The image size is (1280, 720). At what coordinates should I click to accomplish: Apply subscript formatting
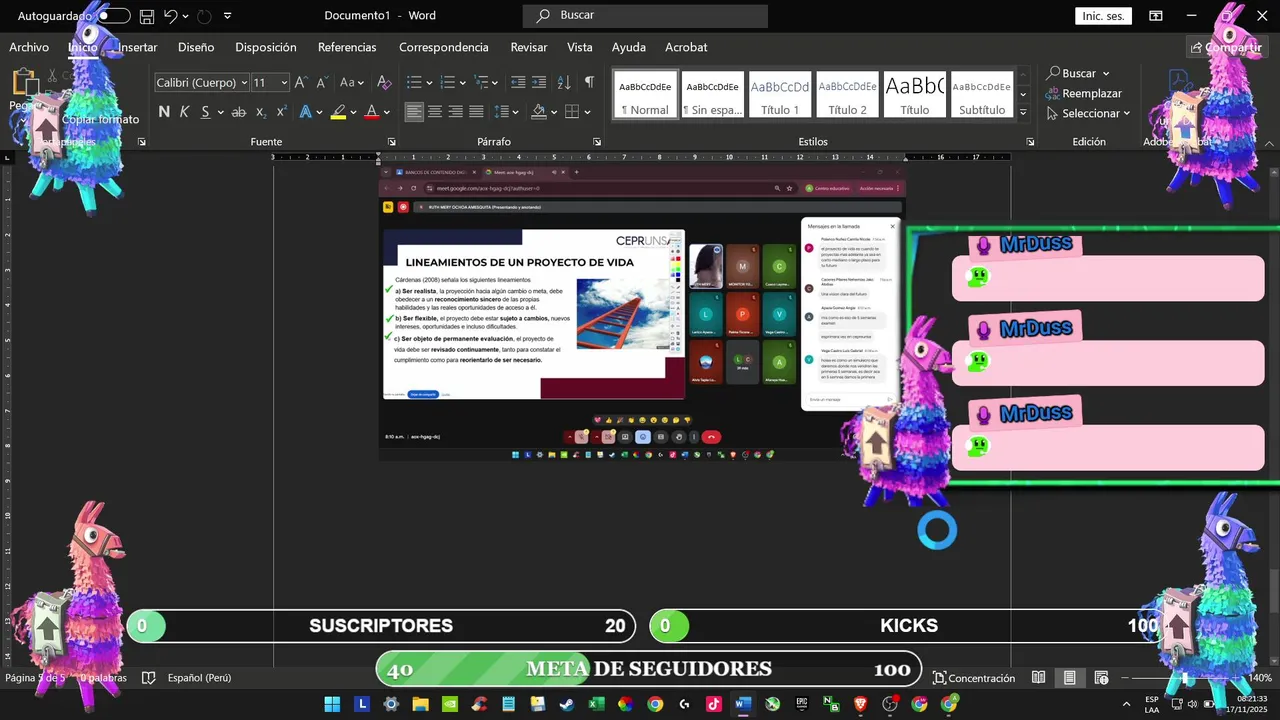(x=261, y=112)
